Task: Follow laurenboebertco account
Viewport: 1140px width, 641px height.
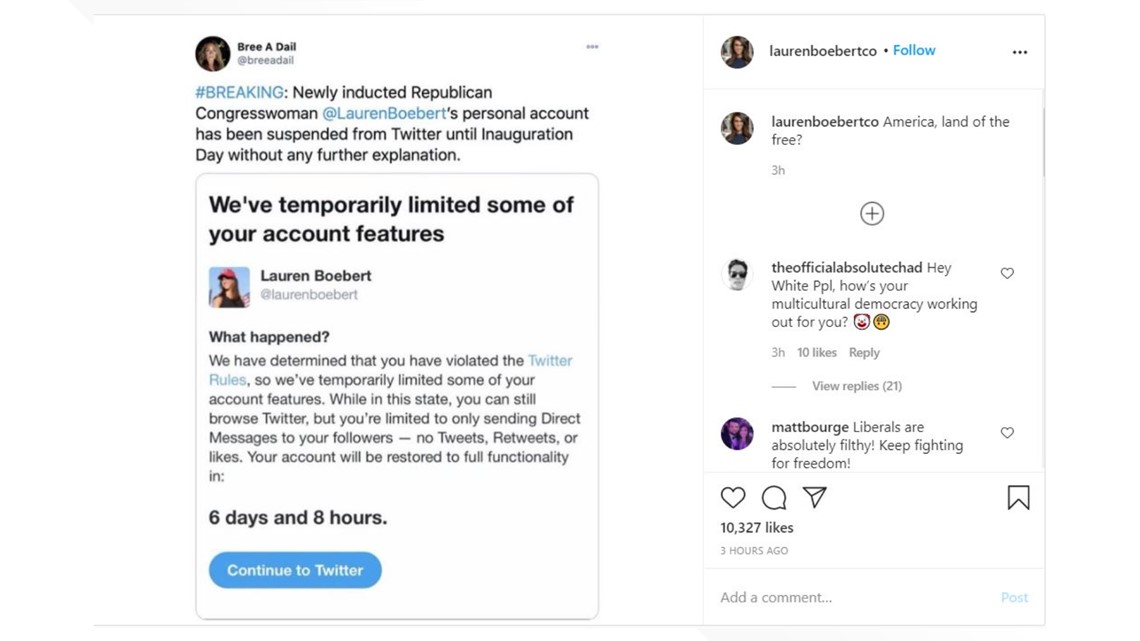Action: (914, 50)
